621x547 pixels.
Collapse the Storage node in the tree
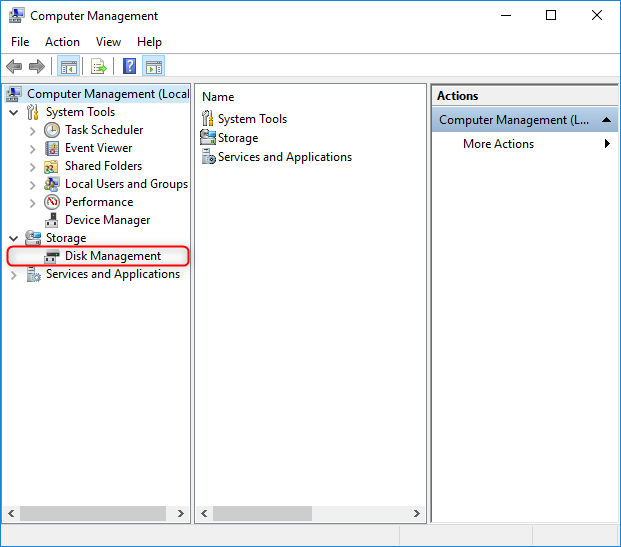(13, 238)
